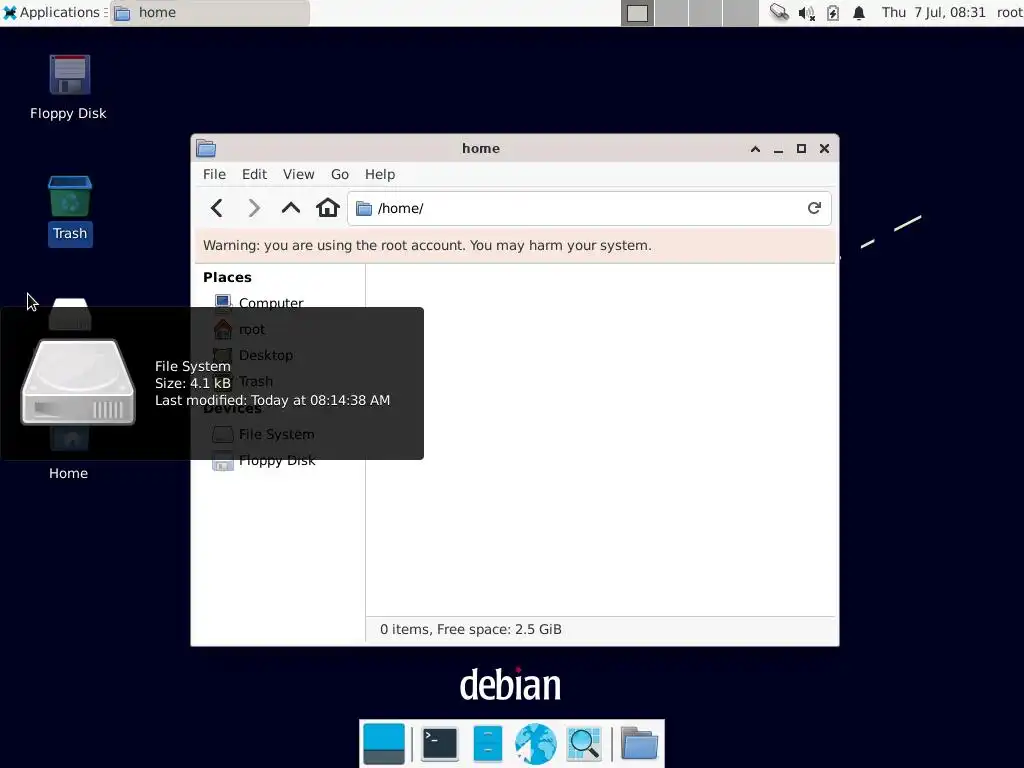Viewport: 1024px width, 768px height.
Task: Go to parent folder with up arrow
Action: click(x=291, y=208)
